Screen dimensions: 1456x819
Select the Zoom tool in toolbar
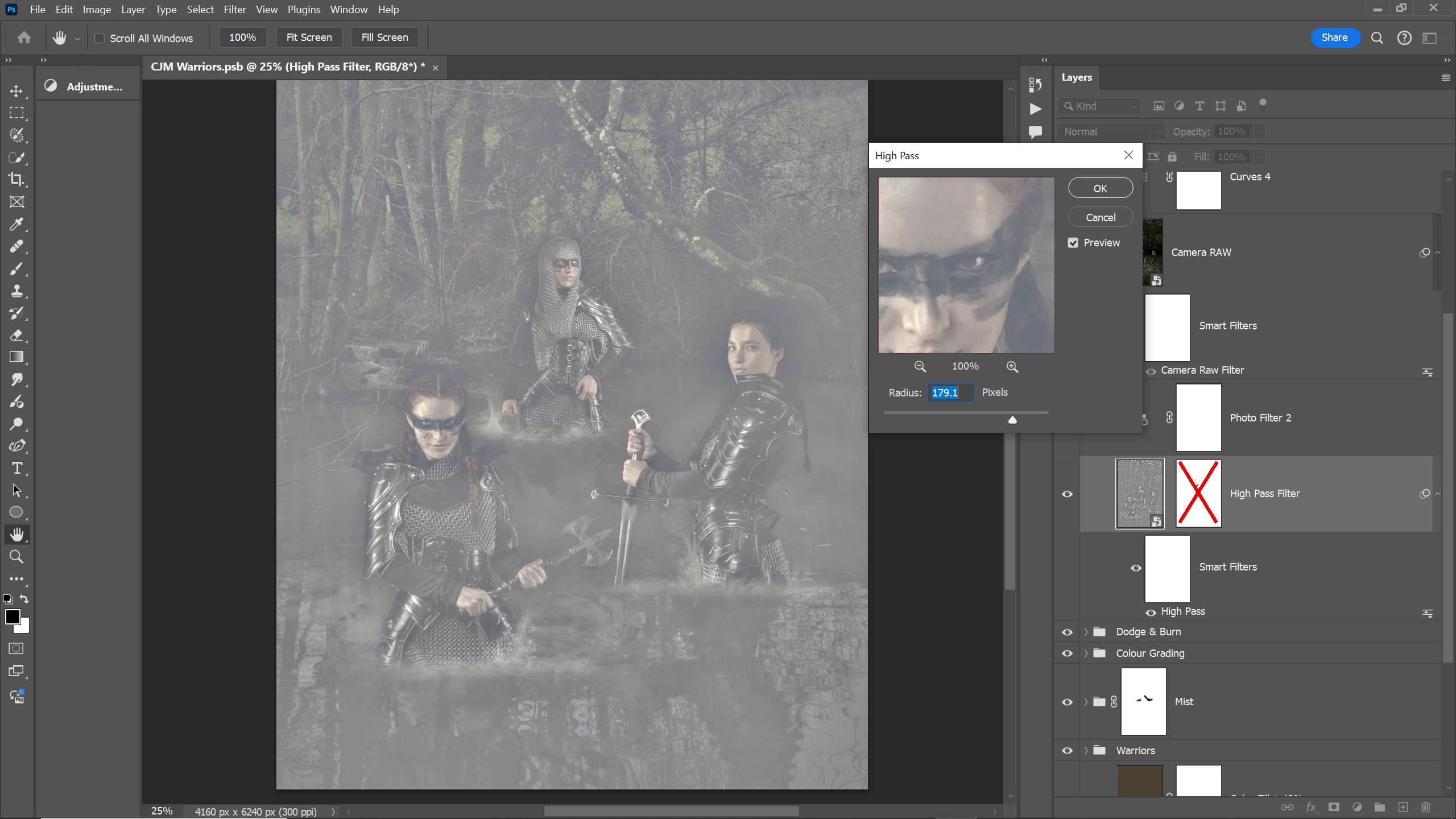16,557
